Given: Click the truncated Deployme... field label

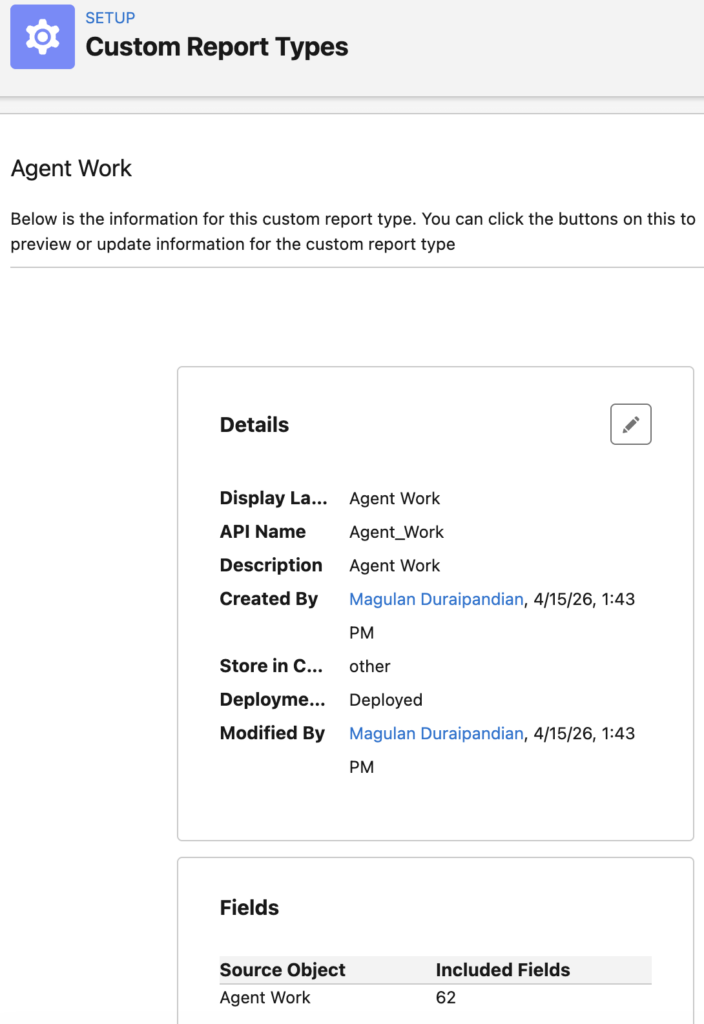Looking at the screenshot, I should pyautogui.click(x=272, y=700).
